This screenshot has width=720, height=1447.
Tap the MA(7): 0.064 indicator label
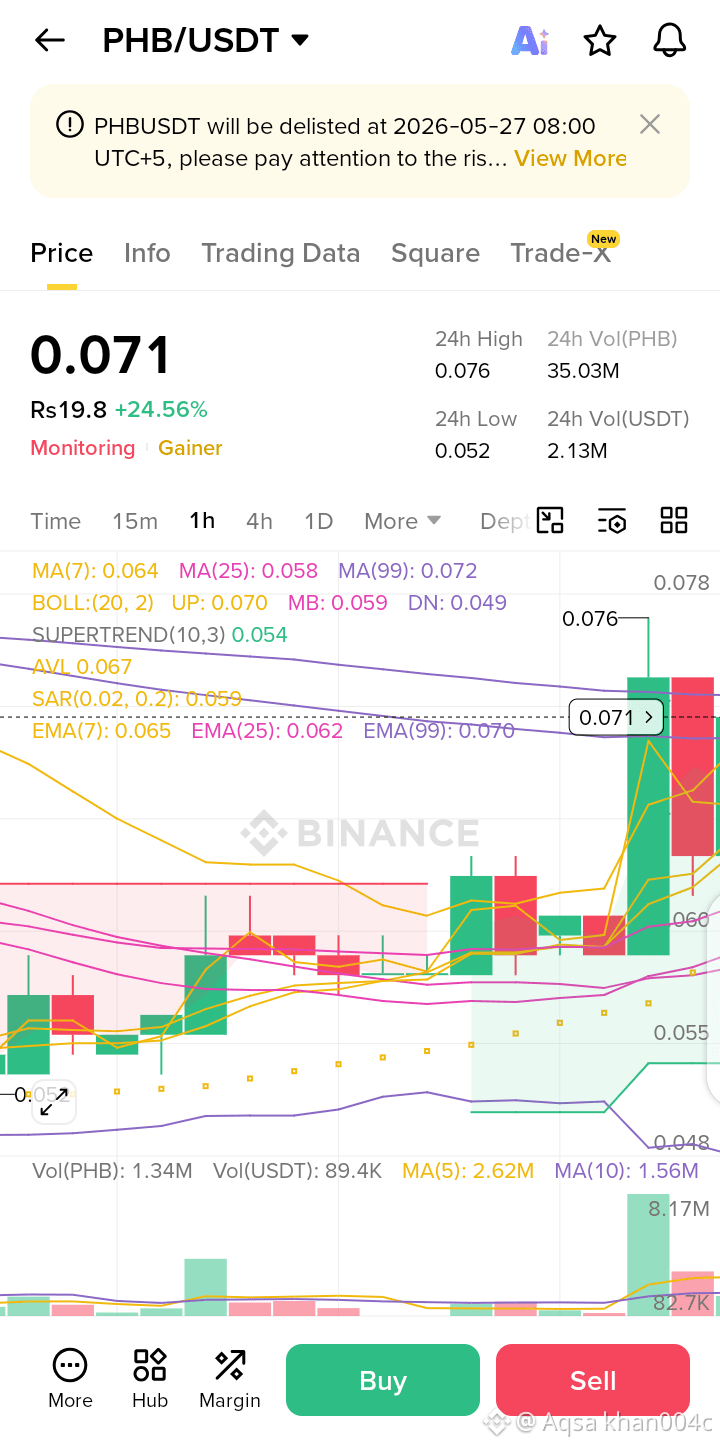[95, 571]
